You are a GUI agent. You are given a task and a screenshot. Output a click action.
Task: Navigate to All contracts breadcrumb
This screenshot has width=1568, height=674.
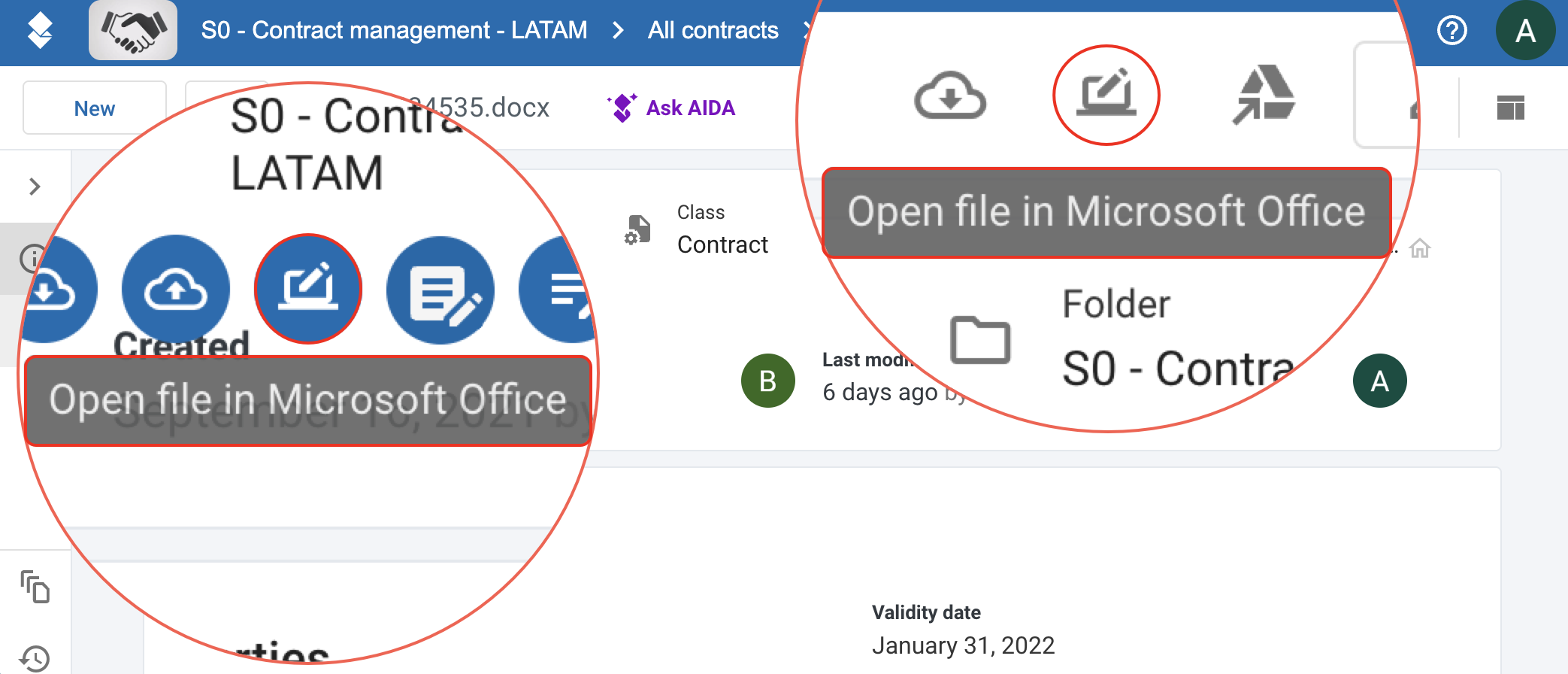[x=713, y=30]
